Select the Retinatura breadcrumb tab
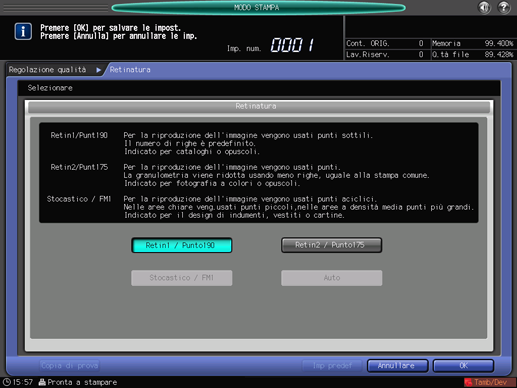517x388 pixels. pyautogui.click(x=130, y=70)
